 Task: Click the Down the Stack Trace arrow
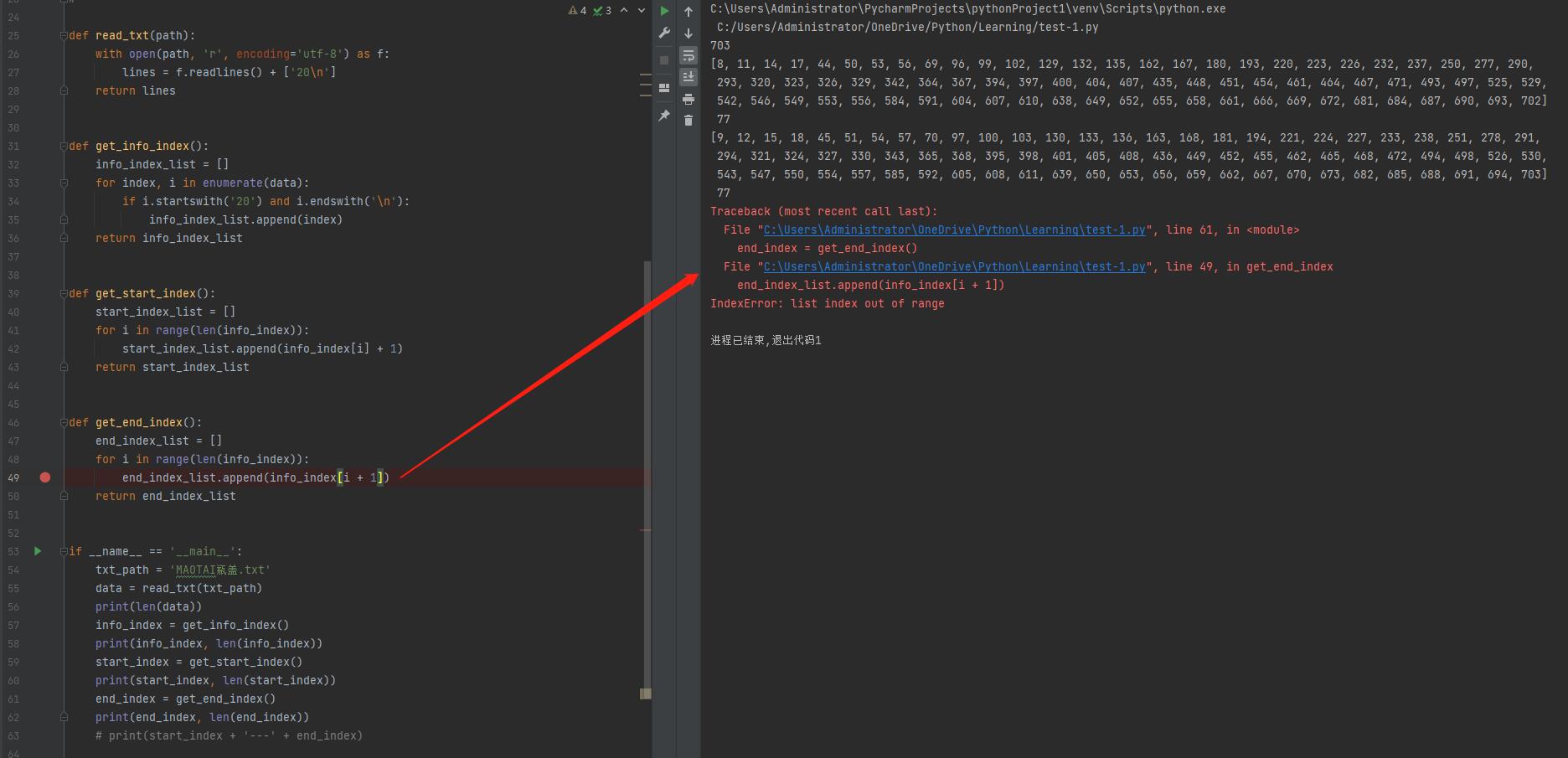(689, 34)
